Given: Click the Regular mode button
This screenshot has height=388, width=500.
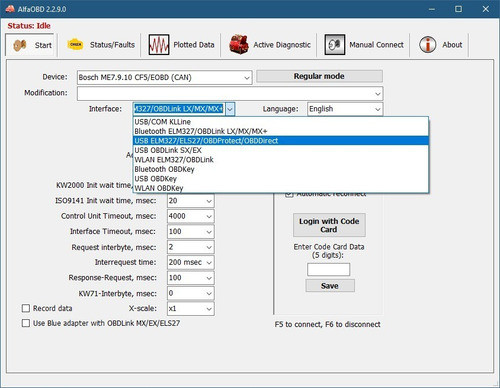Looking at the screenshot, I should tap(319, 76).
